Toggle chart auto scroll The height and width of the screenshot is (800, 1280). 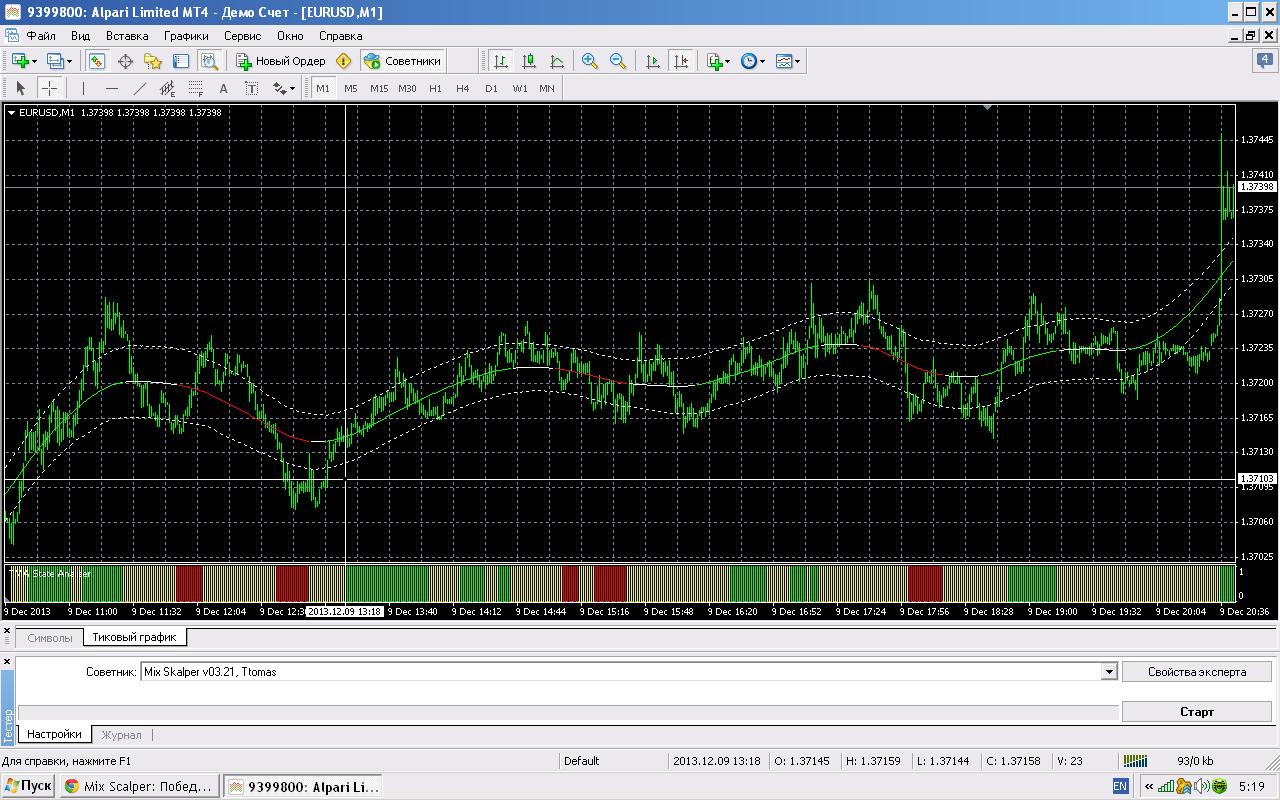pyautogui.click(x=653, y=61)
